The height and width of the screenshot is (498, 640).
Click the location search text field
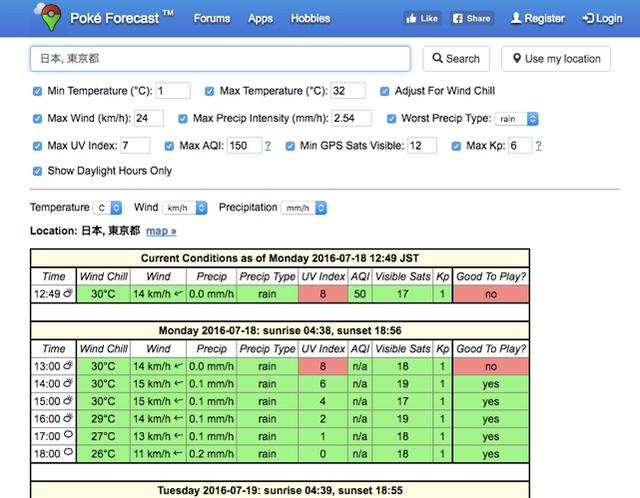tap(219, 59)
